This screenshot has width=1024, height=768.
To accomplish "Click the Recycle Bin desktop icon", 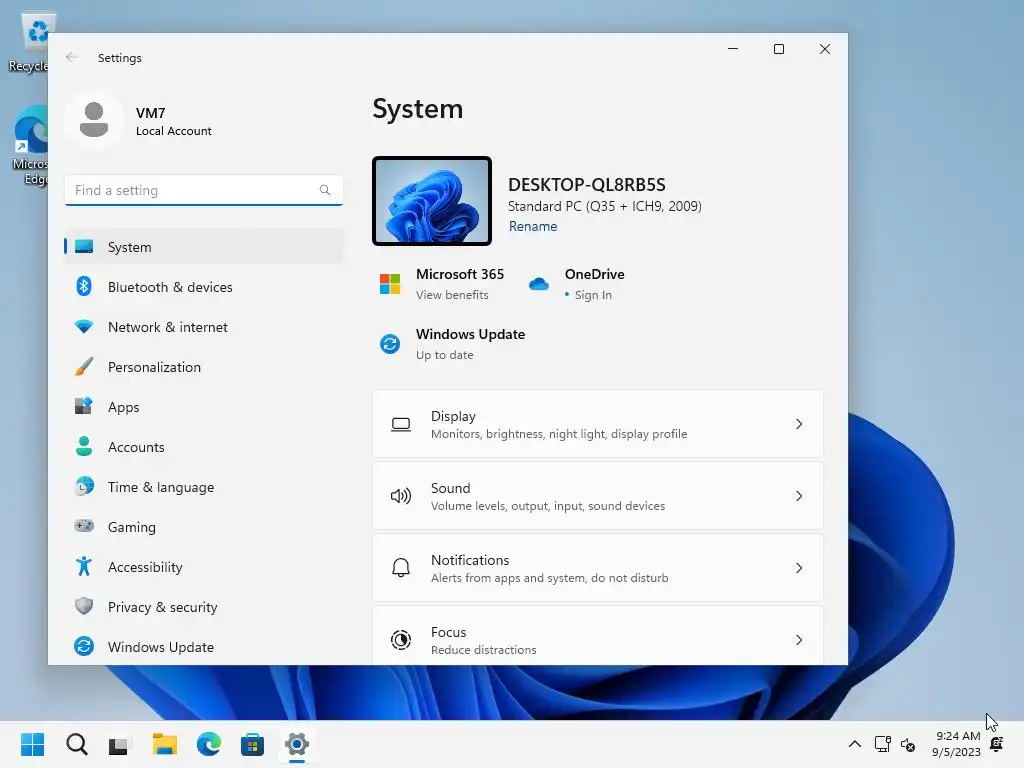I will click(29, 42).
